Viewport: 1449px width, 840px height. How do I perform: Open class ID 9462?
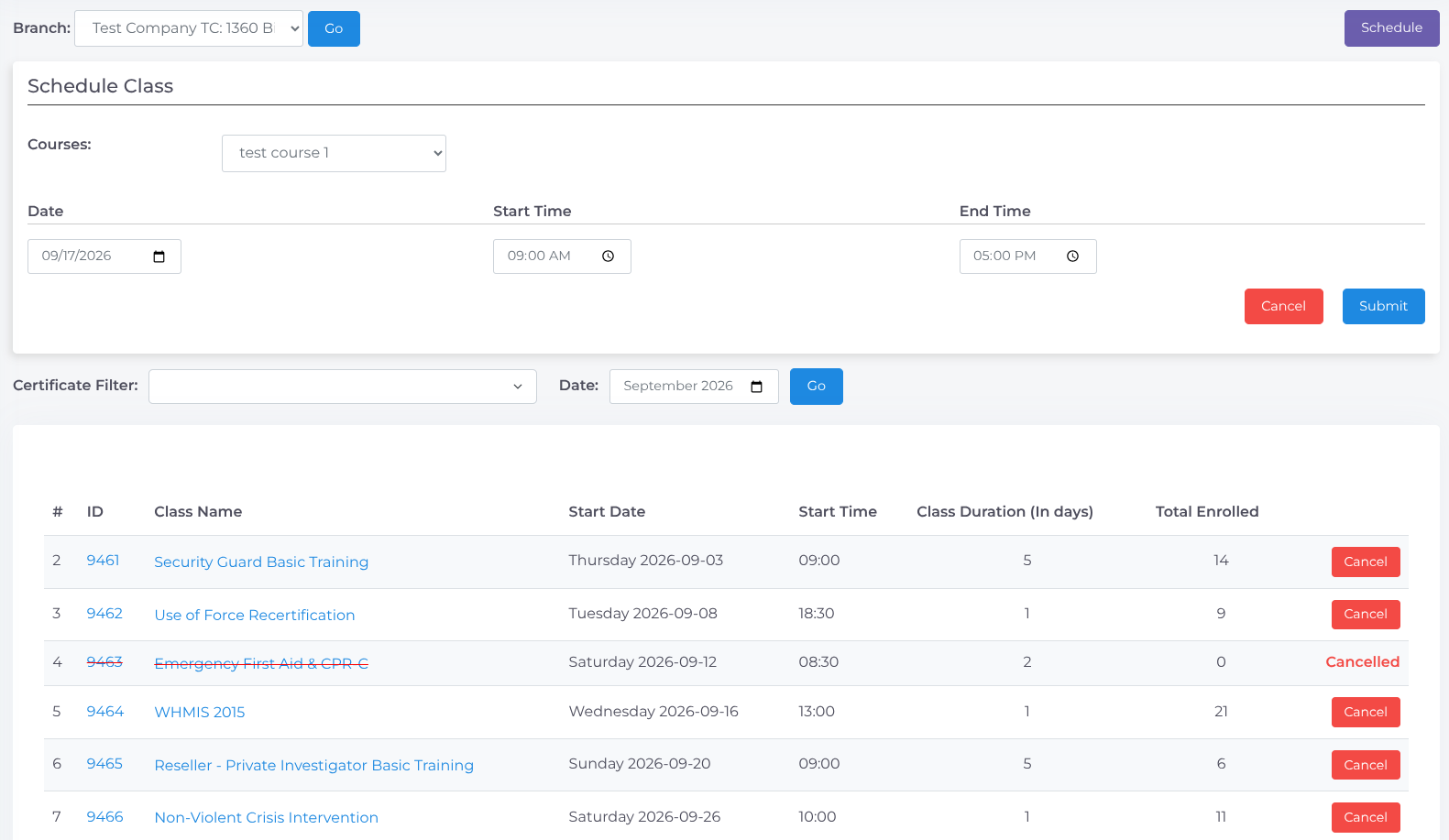[x=104, y=614]
